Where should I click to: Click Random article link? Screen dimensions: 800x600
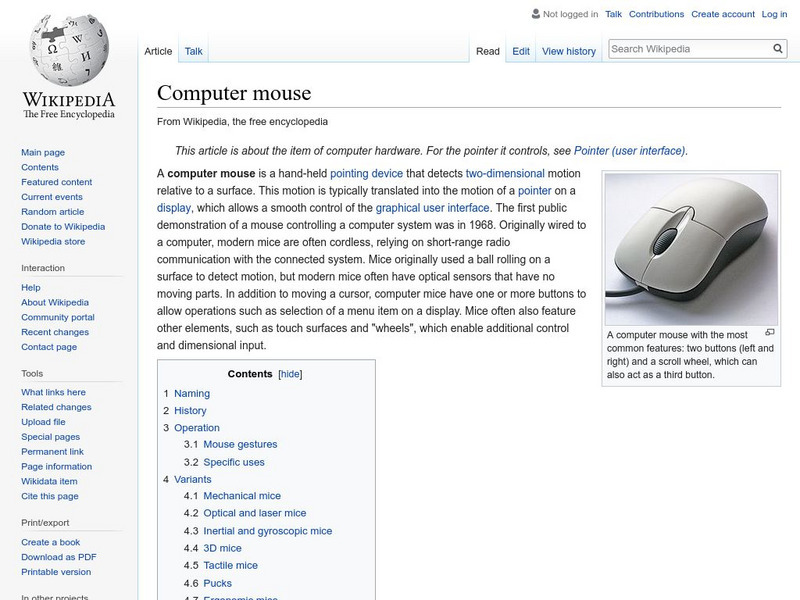point(53,212)
